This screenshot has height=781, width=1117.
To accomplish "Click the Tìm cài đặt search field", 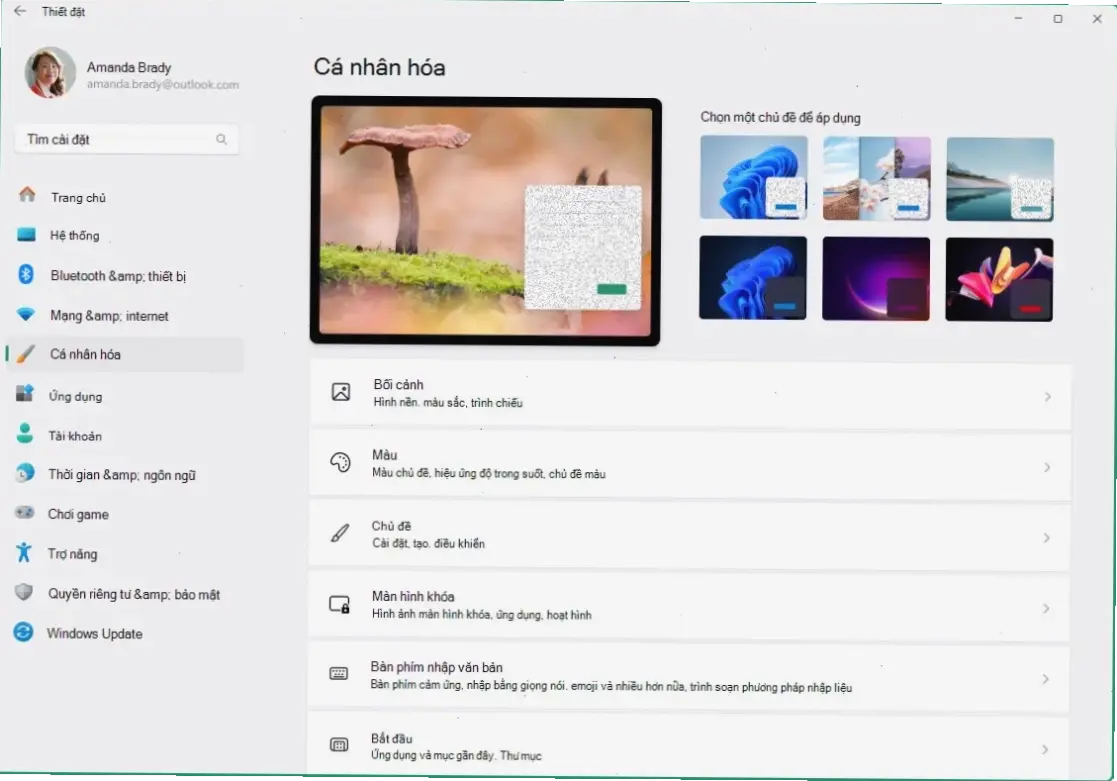I will pyautogui.click(x=115, y=140).
